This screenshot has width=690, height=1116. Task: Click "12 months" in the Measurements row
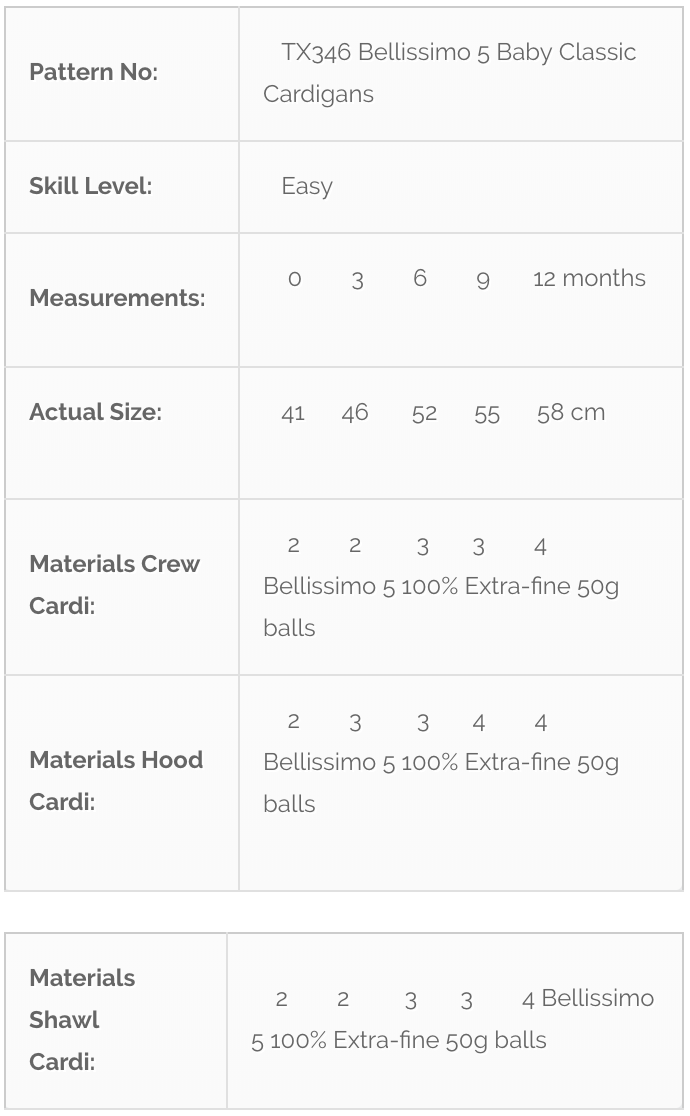click(x=589, y=279)
